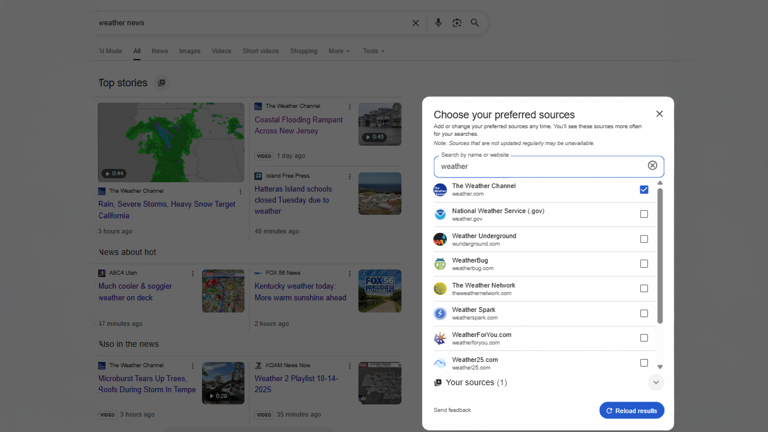Open Coastal Flooding Rampant Across New Jersey
Image resolution: width=768 pixels, height=432 pixels.
298,125
